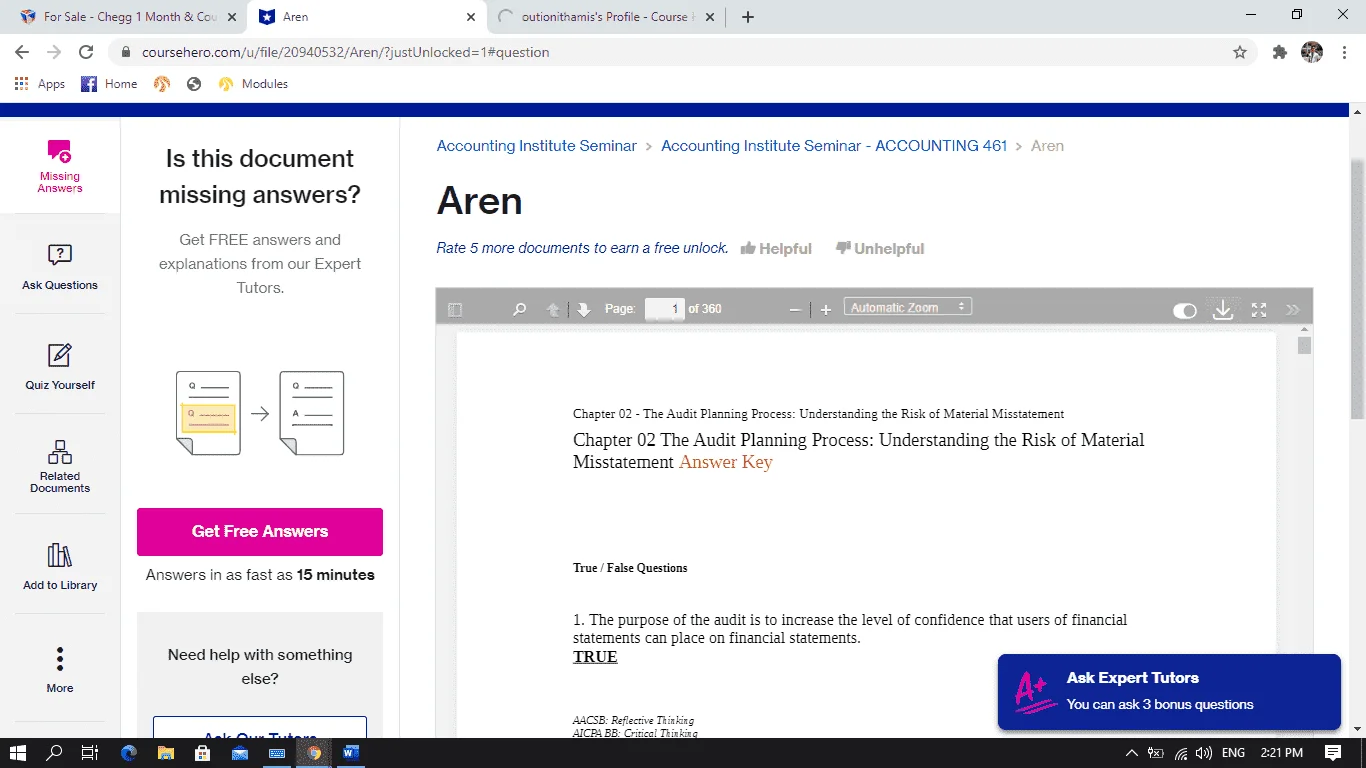Flip the toggle switch in viewer toolbar
Viewport: 1366px width, 768px height.
(x=1185, y=311)
